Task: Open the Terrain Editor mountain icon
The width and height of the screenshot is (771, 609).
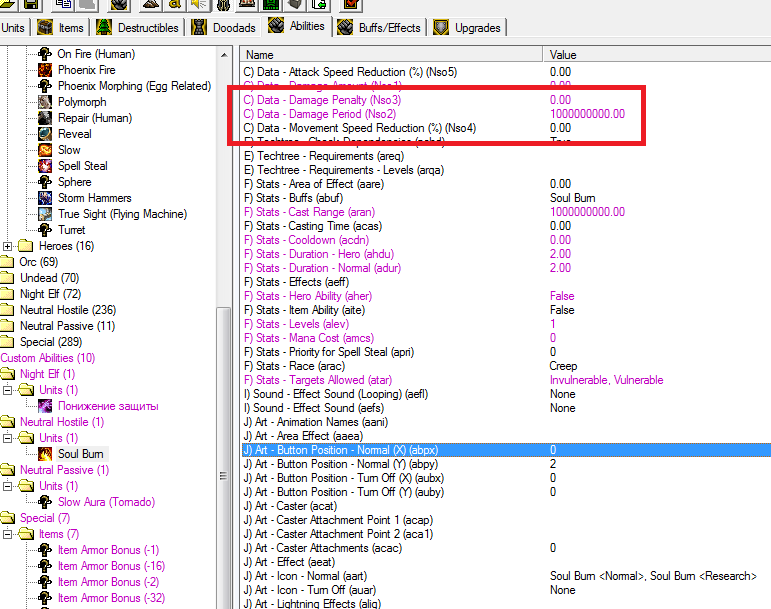Action: [151, 5]
